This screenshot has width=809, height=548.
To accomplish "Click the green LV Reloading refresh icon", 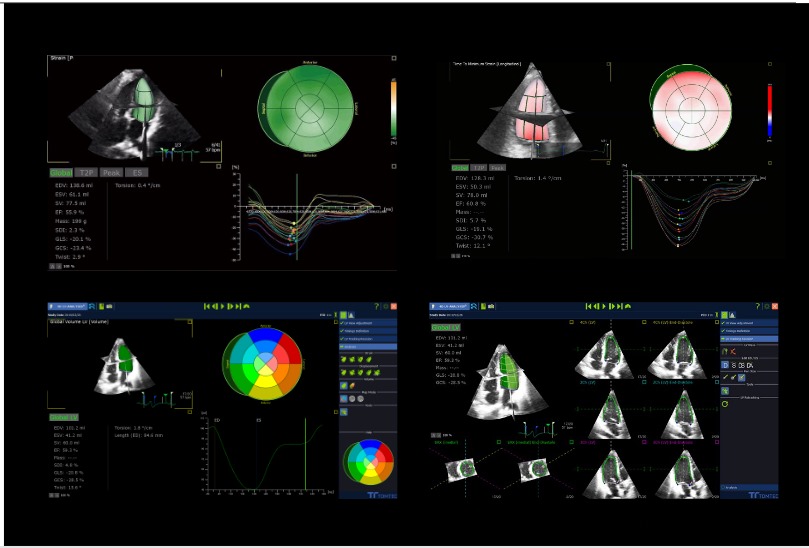I will click(725, 404).
